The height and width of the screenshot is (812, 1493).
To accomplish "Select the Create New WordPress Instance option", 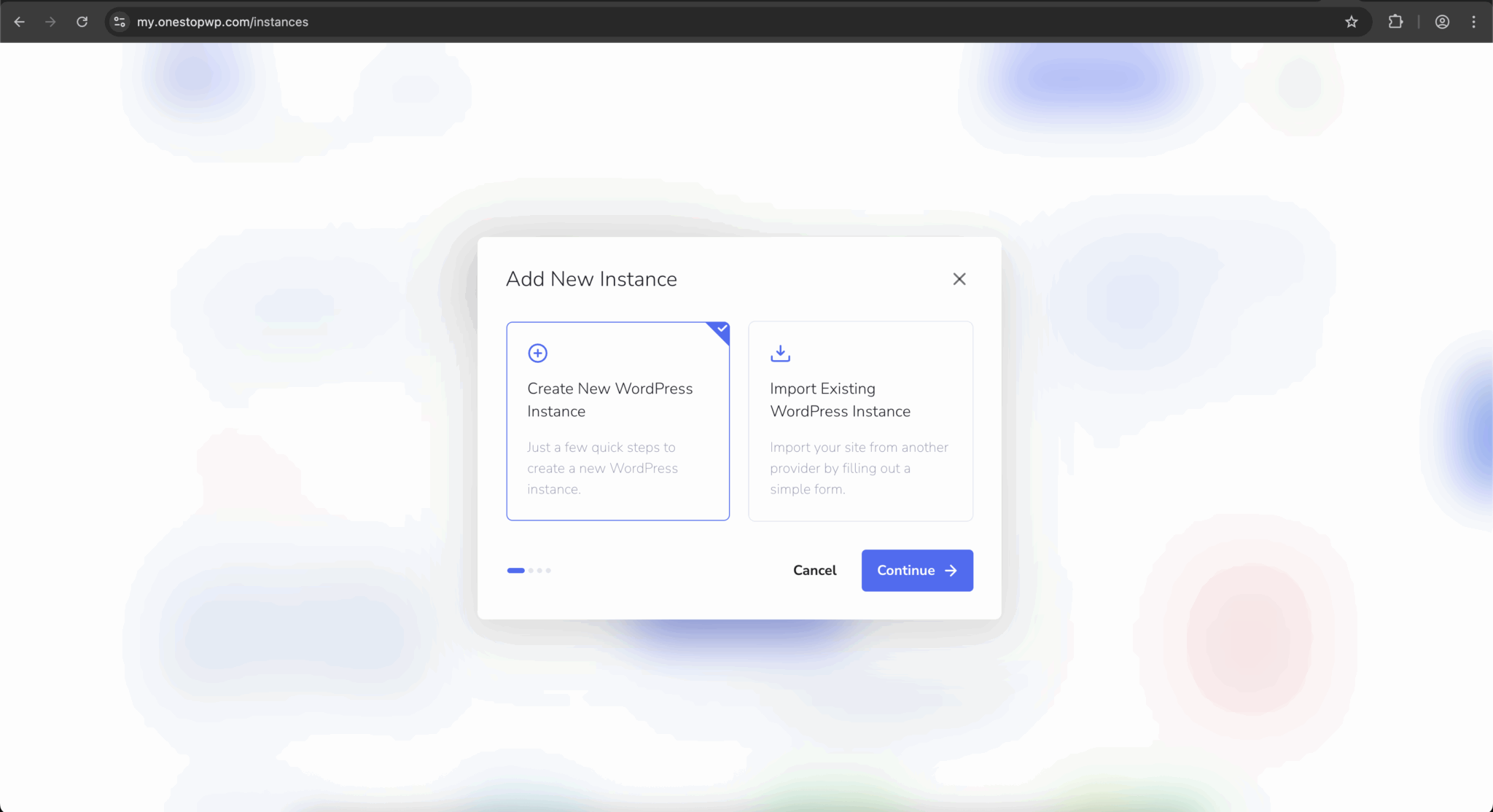I will (x=617, y=421).
